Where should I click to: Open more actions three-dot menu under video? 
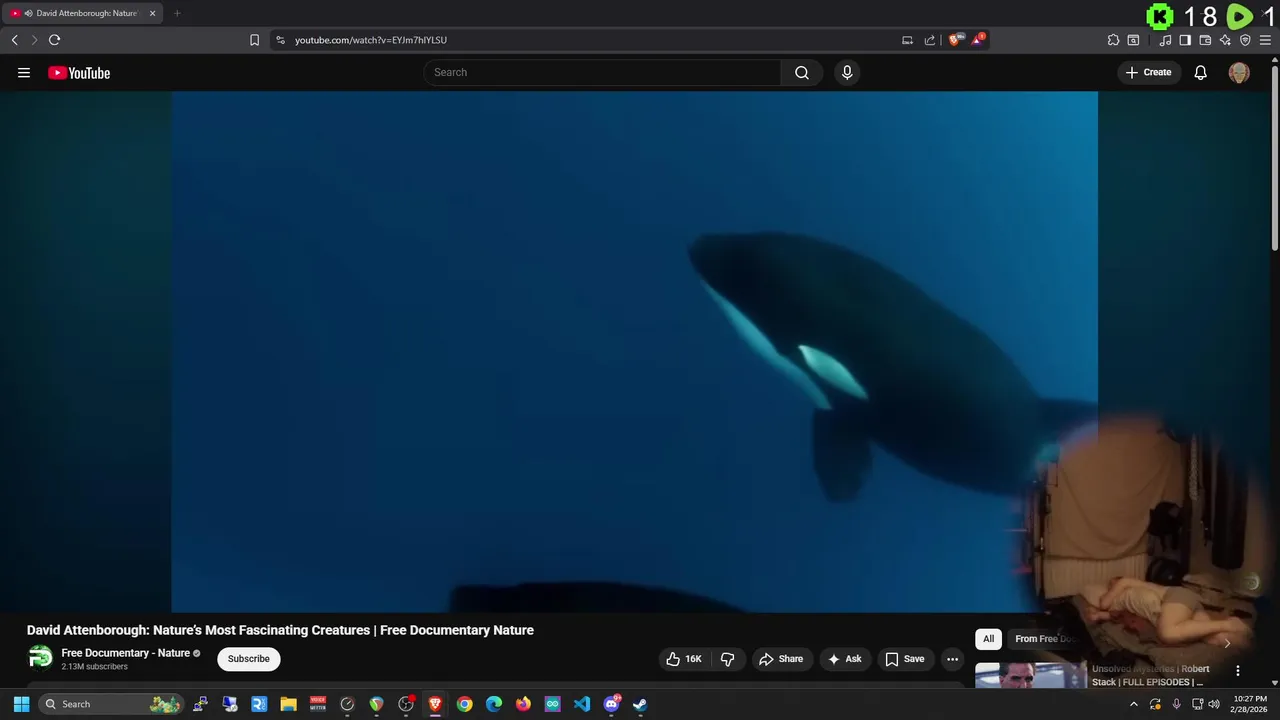952,659
